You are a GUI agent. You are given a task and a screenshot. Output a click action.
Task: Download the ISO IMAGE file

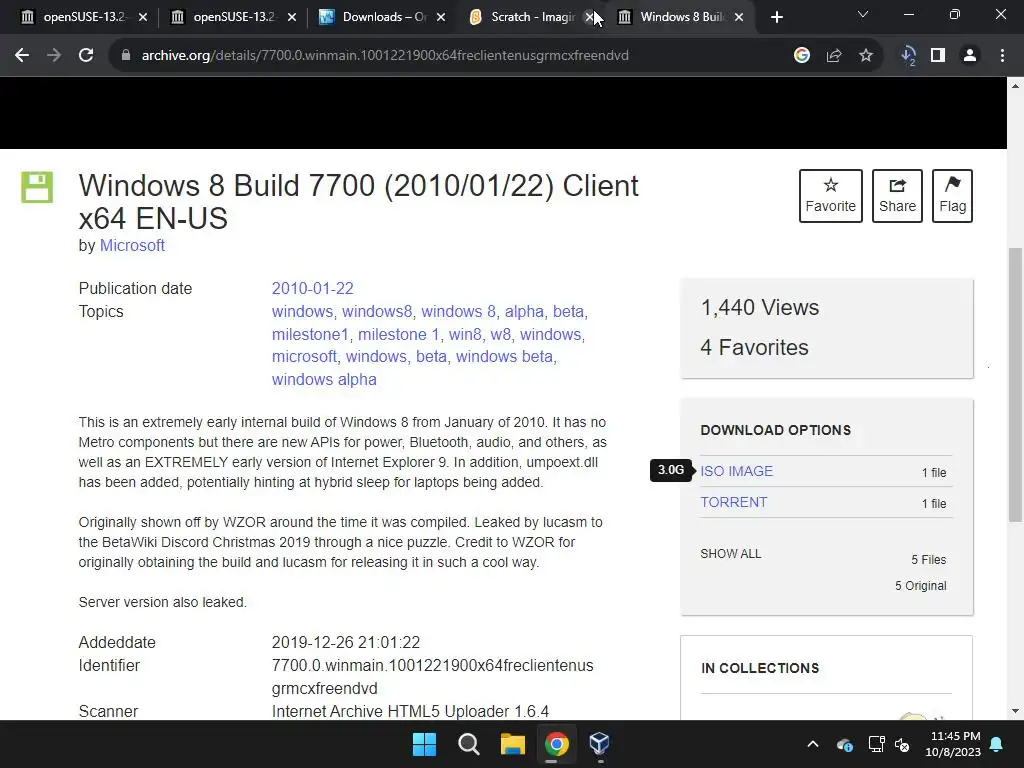(736, 471)
